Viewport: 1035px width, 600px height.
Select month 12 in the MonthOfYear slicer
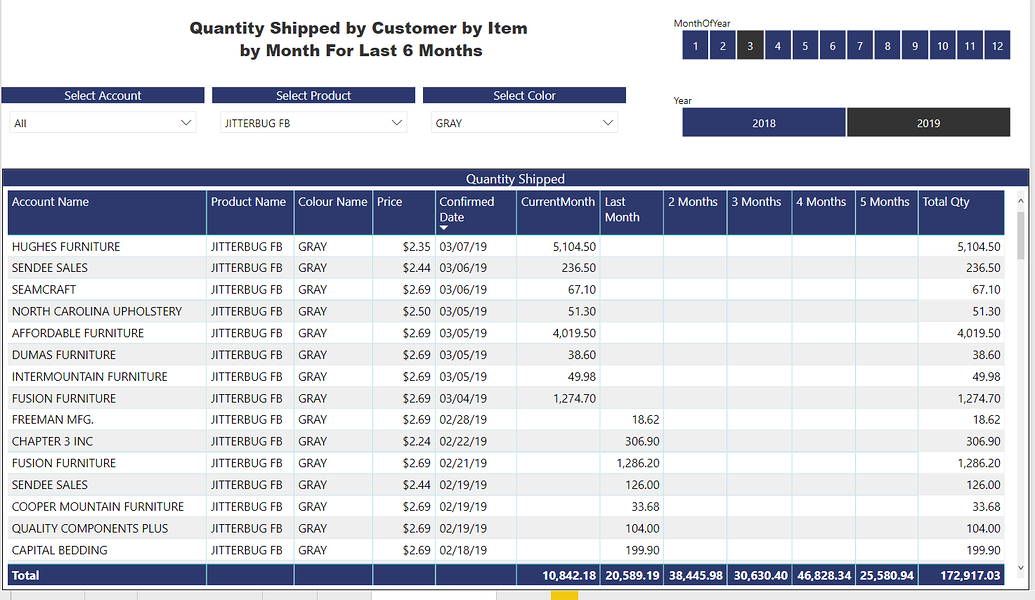(996, 45)
